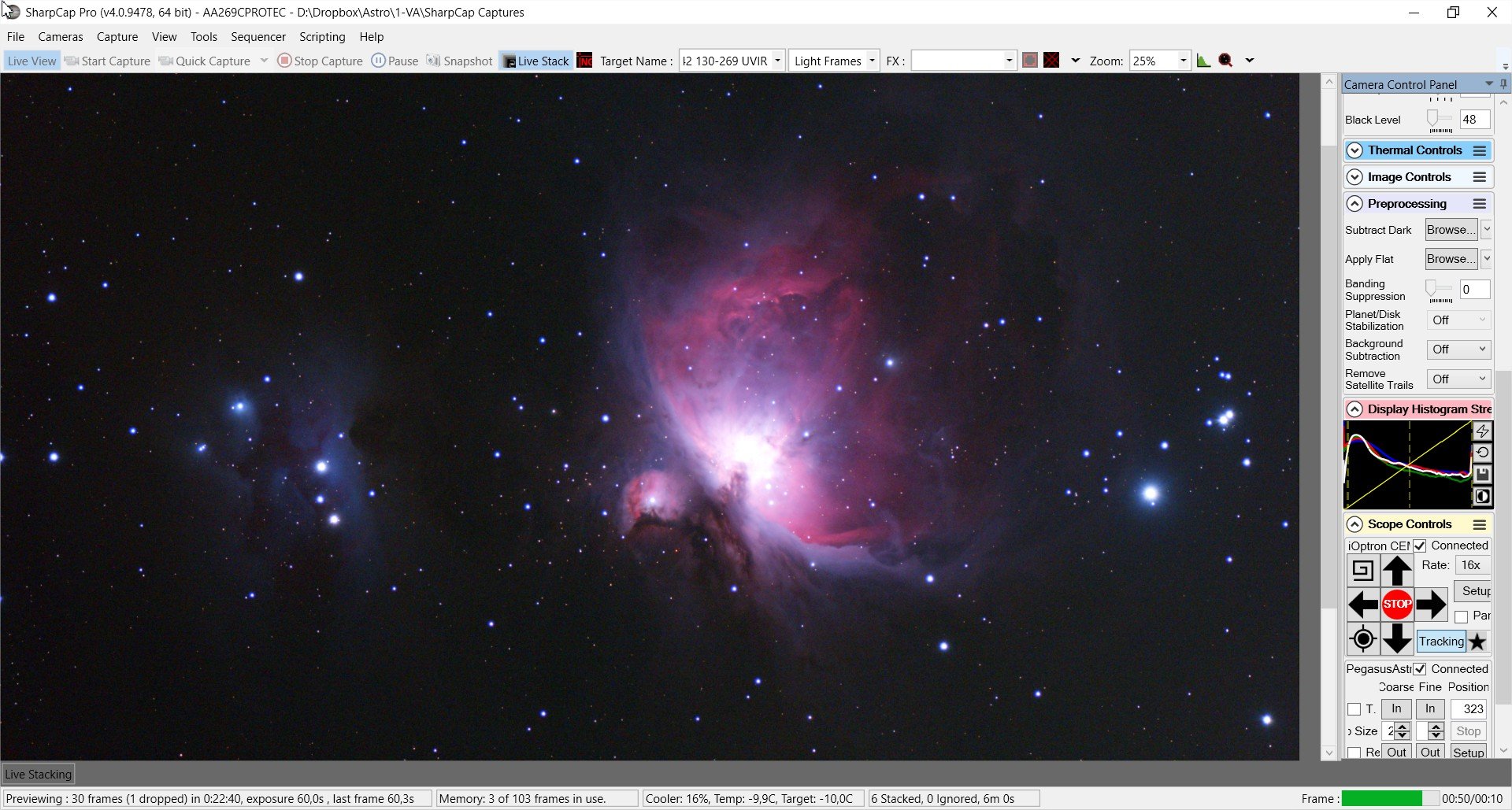The width and height of the screenshot is (1512, 810).
Task: Toggle the Par checkbox in Scope Controls
Action: click(1462, 616)
